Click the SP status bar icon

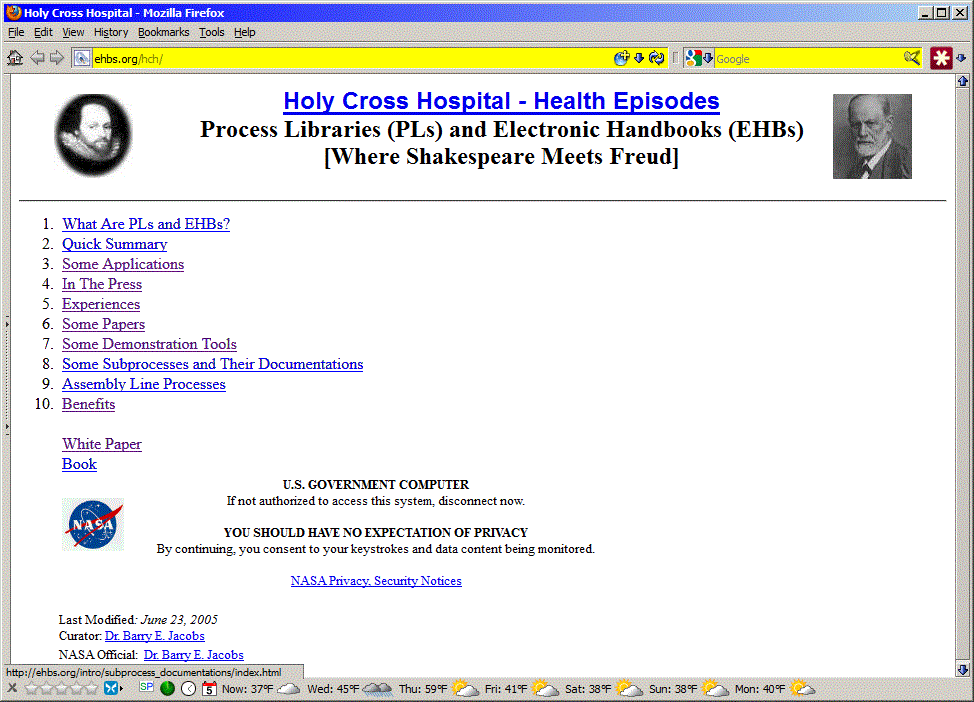click(x=147, y=687)
